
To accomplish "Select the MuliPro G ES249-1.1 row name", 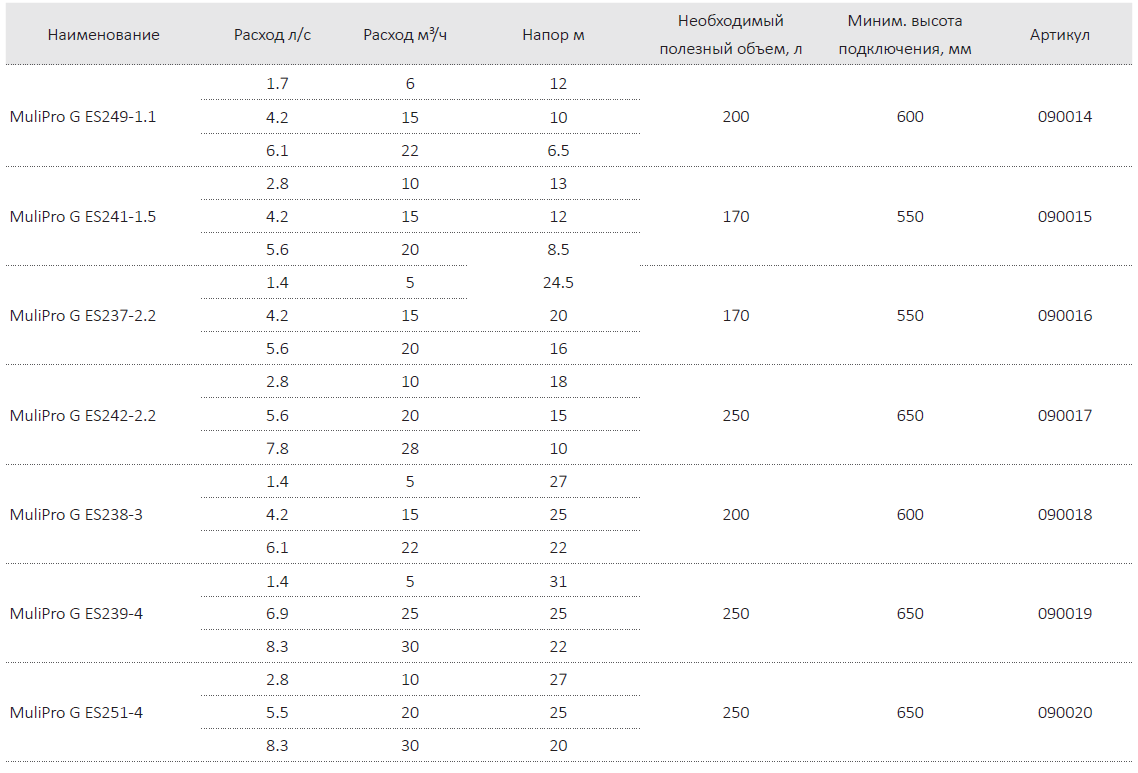I will pos(83,117).
